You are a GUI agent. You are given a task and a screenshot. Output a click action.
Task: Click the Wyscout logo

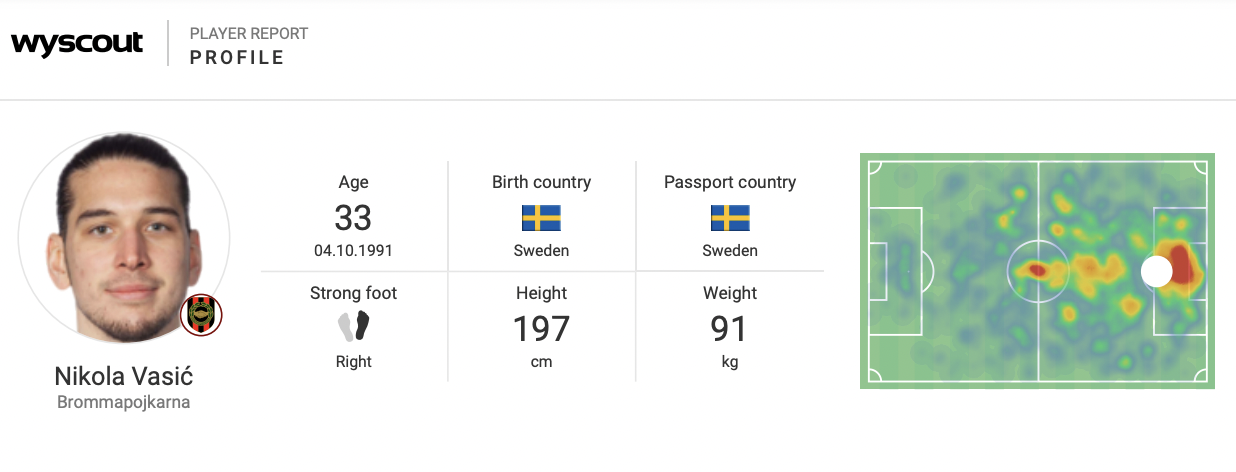pyautogui.click(x=77, y=44)
